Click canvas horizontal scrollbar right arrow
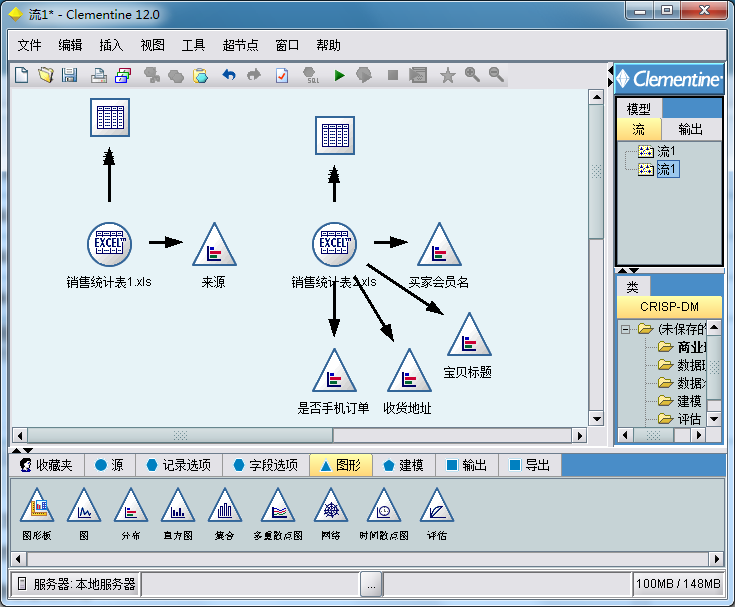The image size is (735, 607). coord(580,436)
